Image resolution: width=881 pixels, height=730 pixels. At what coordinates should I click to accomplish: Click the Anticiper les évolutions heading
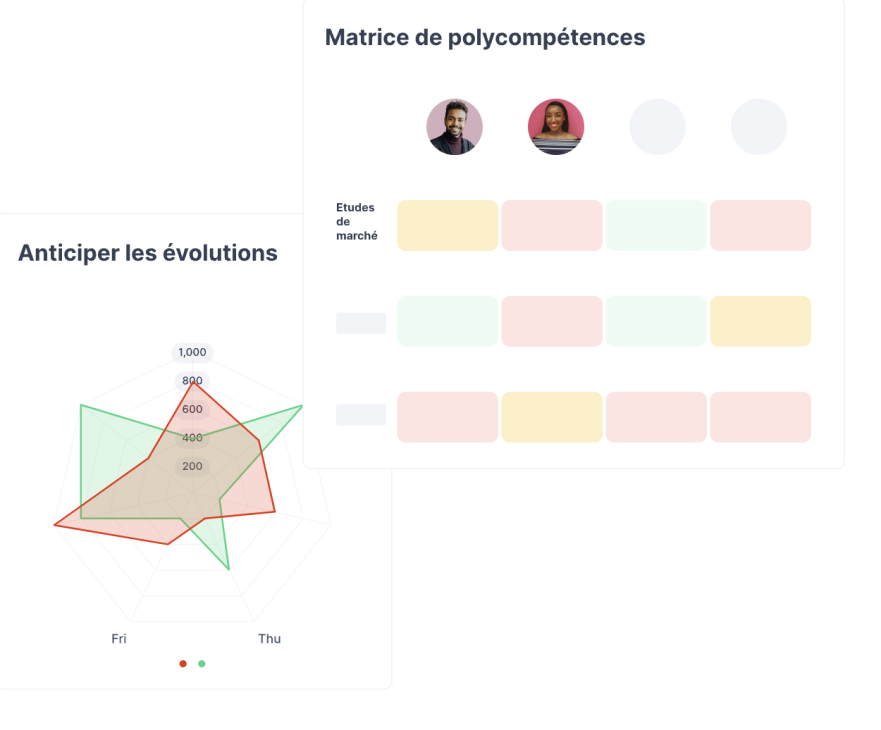coord(148,254)
